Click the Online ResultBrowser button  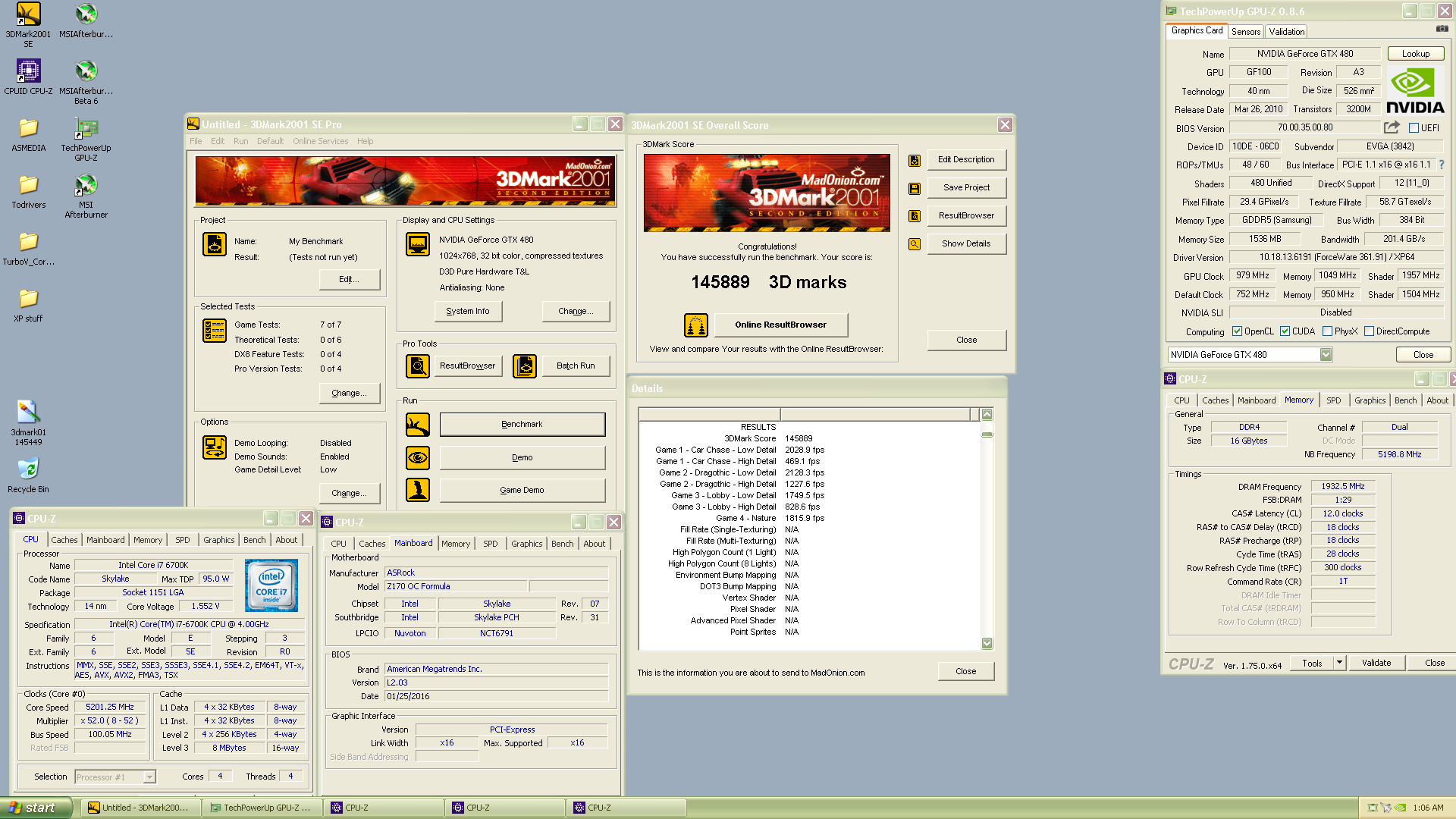coord(780,325)
